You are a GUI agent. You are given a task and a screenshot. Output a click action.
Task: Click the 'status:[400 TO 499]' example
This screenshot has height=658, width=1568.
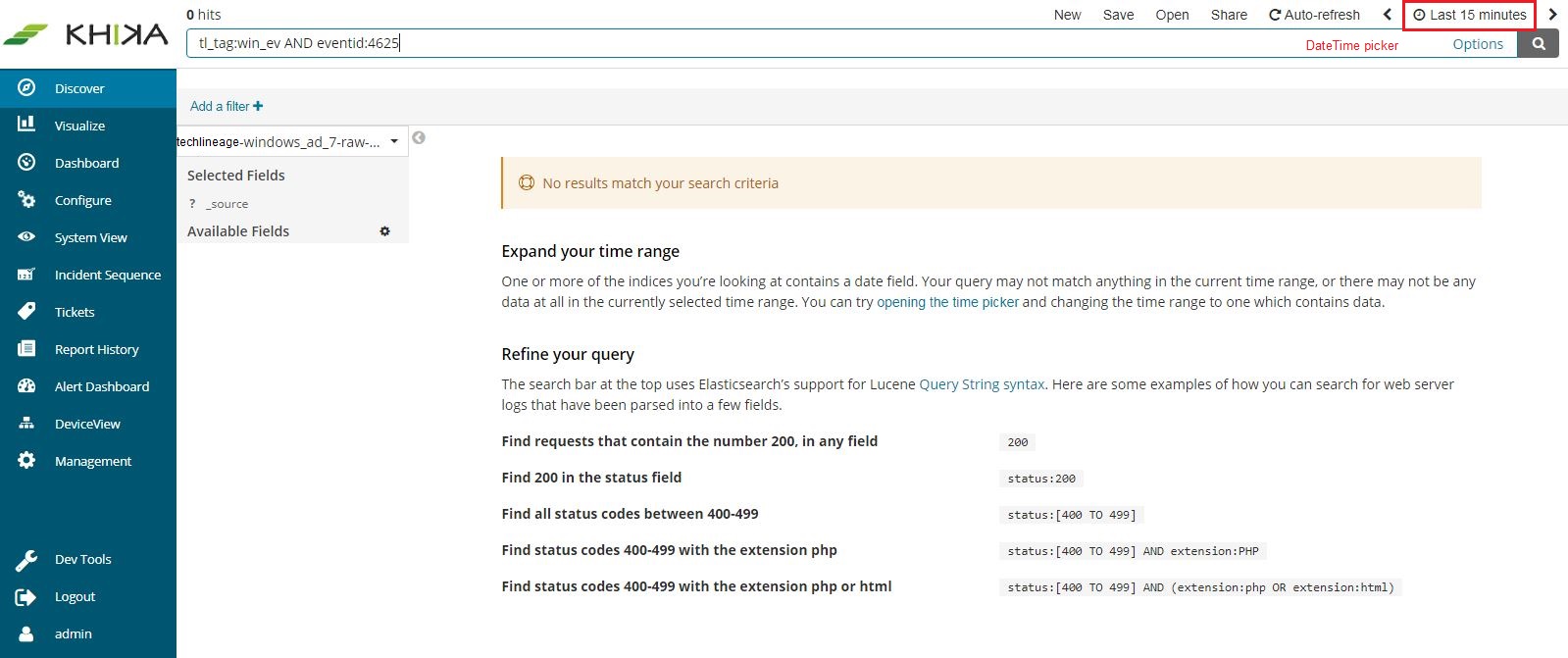click(1072, 515)
